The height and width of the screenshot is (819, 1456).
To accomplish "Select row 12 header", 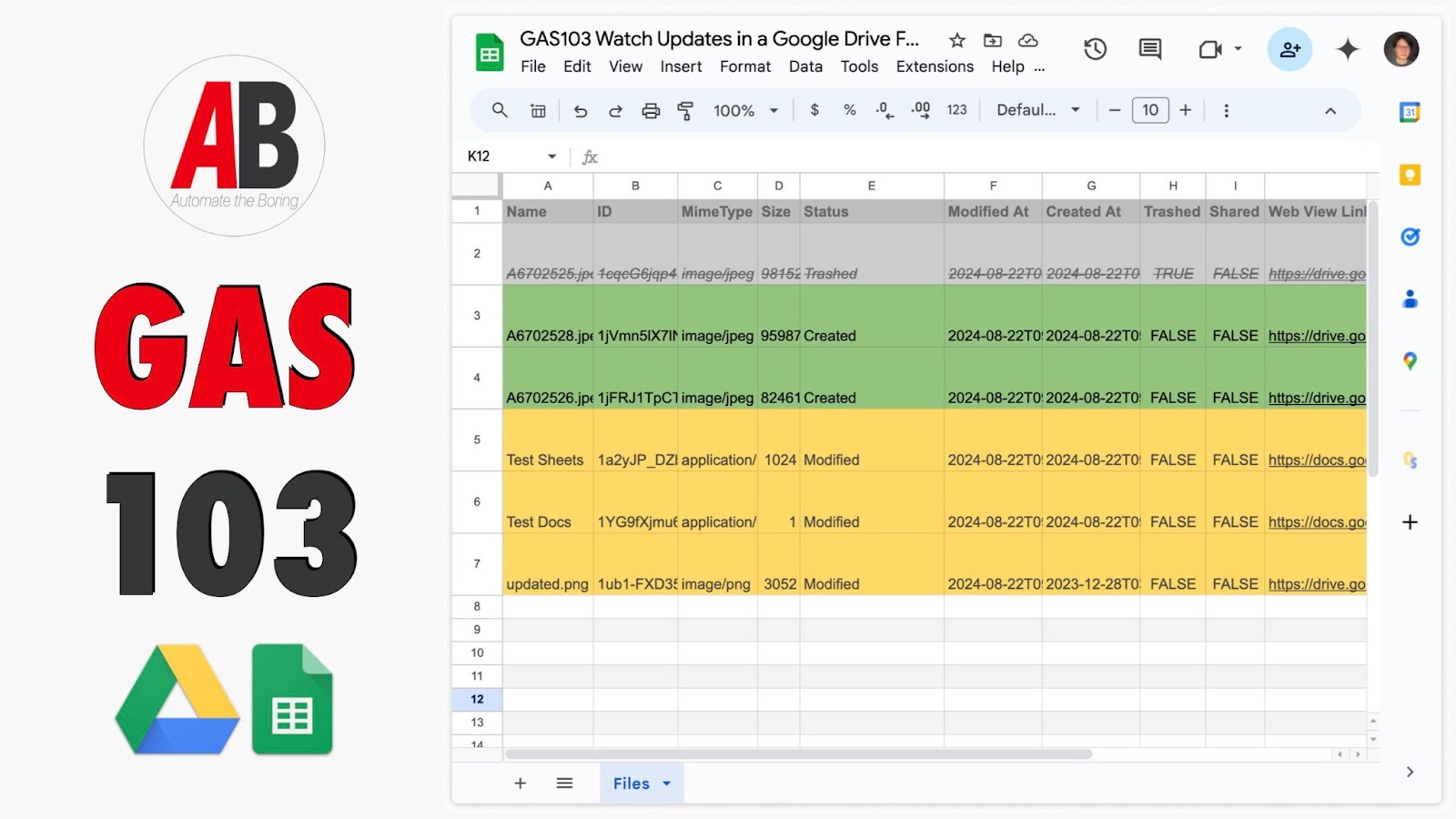I will tap(477, 699).
